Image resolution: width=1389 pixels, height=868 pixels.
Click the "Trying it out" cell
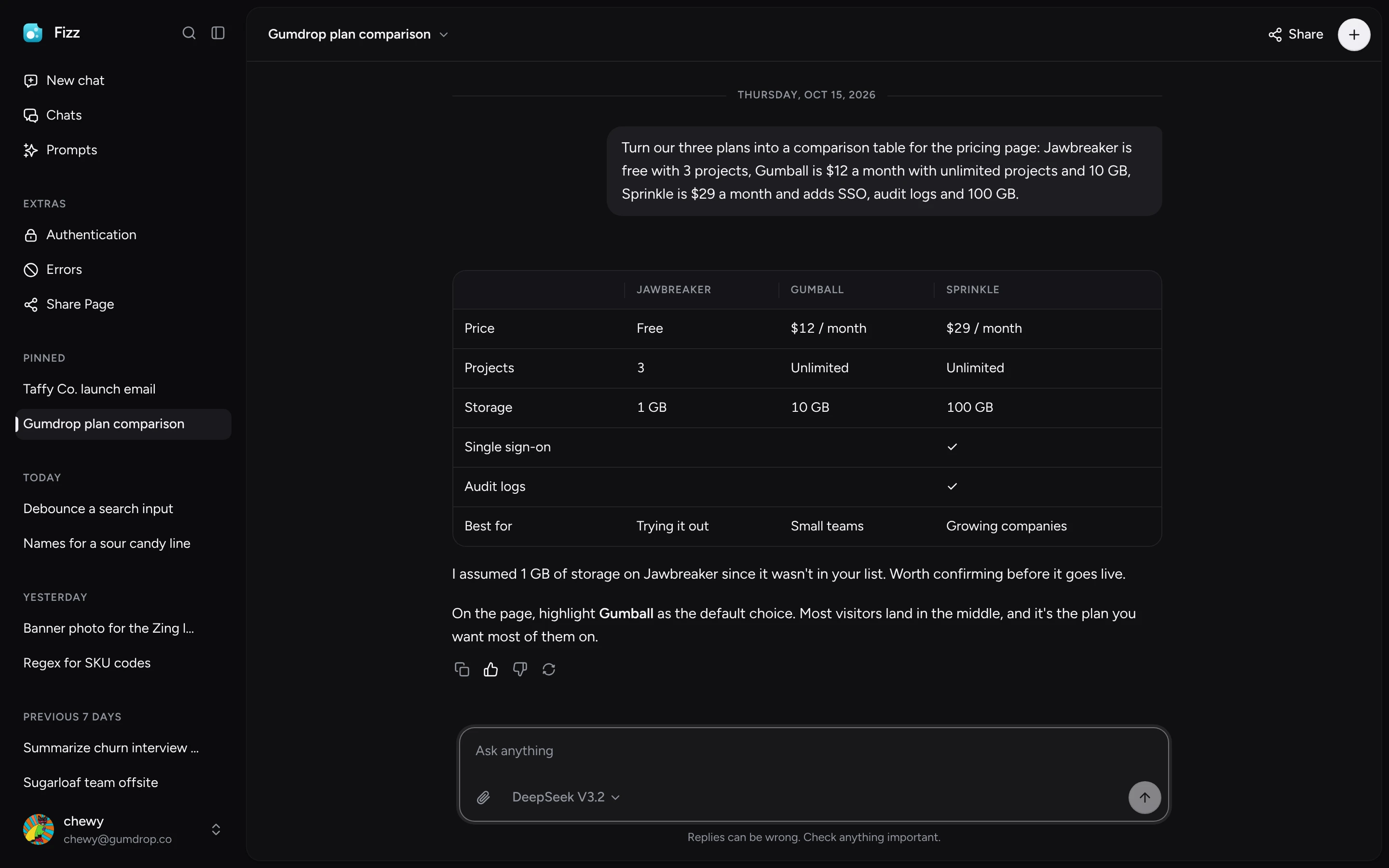pos(673,526)
